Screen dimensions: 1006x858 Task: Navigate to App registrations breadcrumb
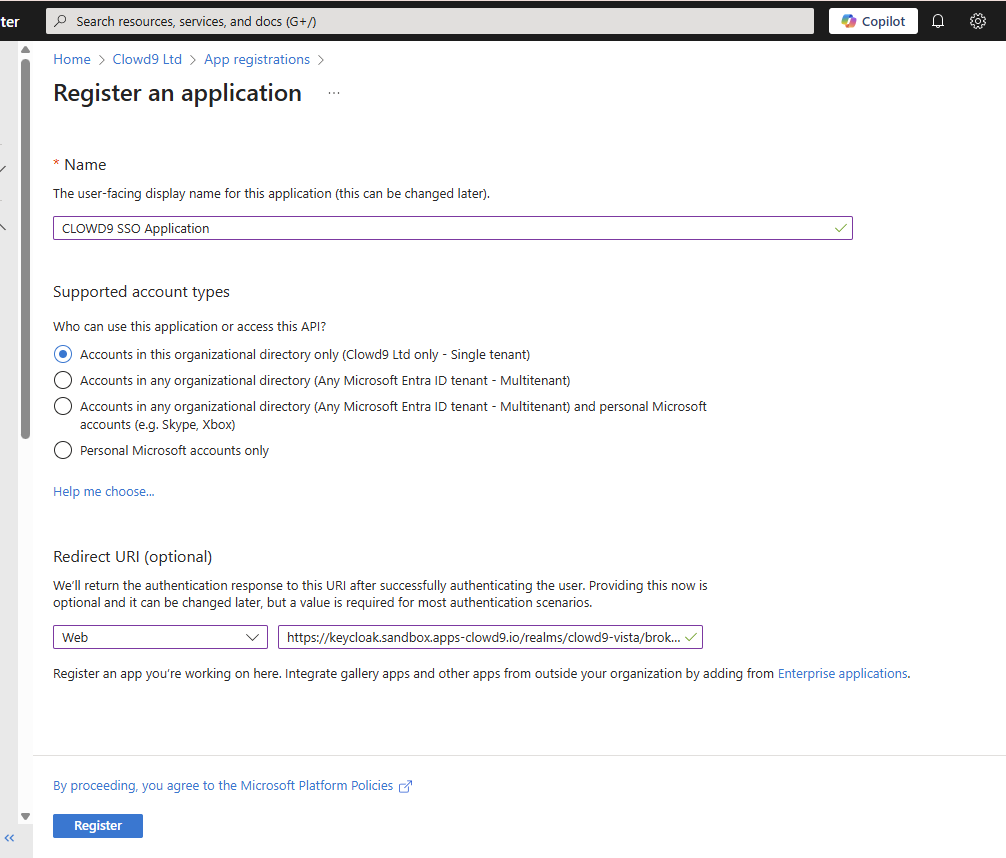[x=257, y=60]
